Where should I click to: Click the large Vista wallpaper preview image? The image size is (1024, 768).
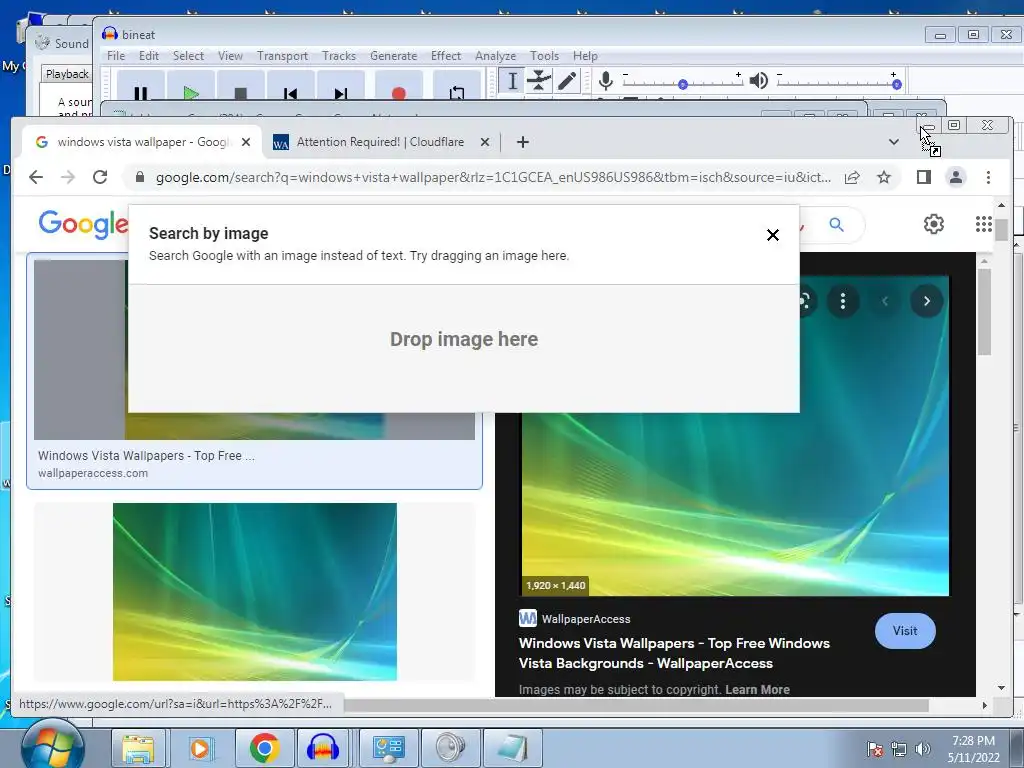click(x=735, y=504)
